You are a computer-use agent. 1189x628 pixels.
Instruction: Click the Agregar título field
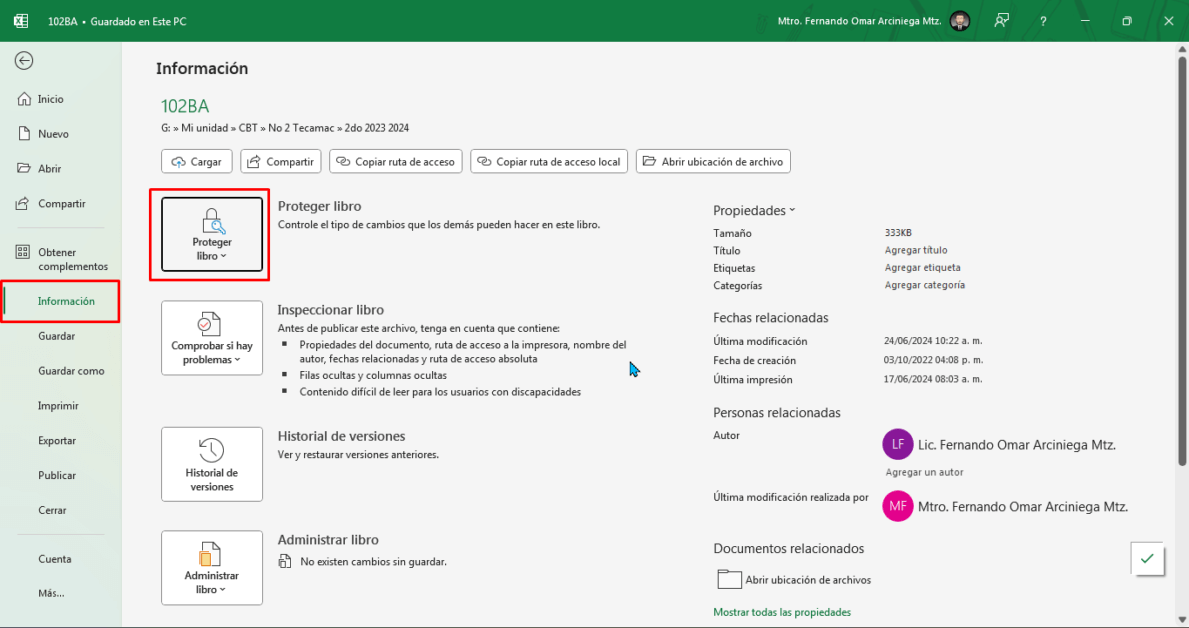click(x=915, y=250)
